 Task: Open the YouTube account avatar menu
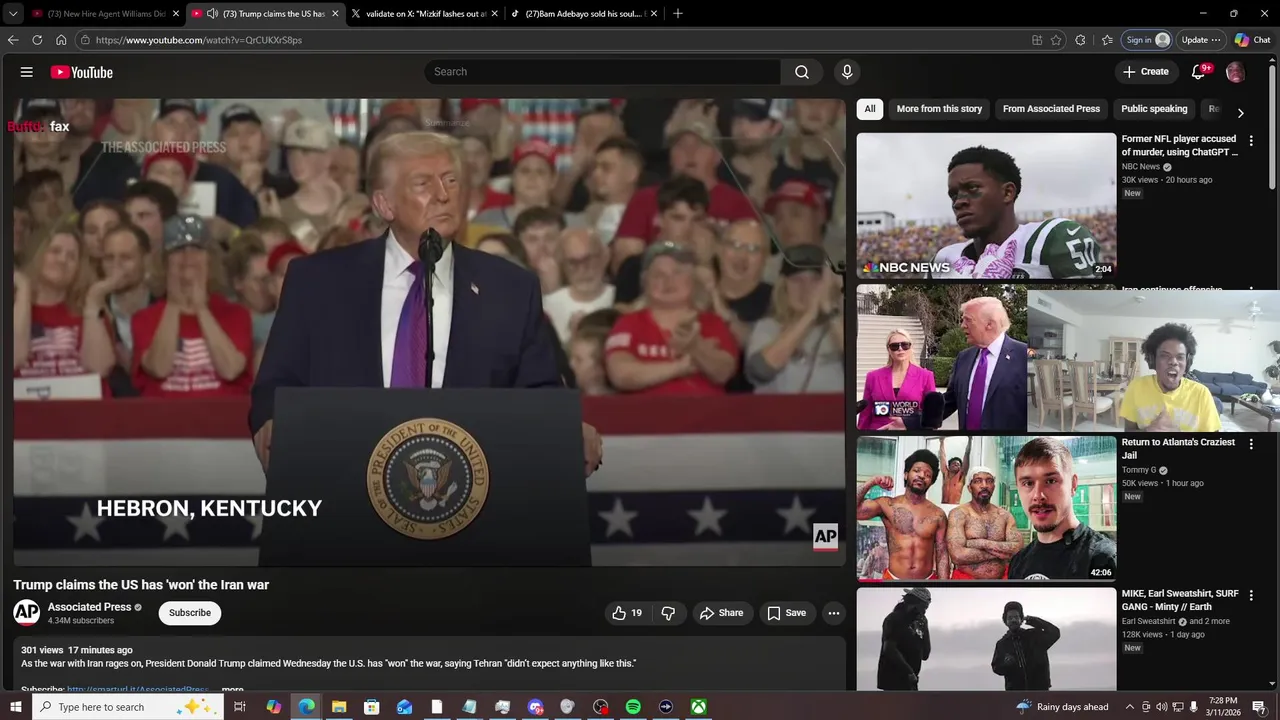(1235, 72)
